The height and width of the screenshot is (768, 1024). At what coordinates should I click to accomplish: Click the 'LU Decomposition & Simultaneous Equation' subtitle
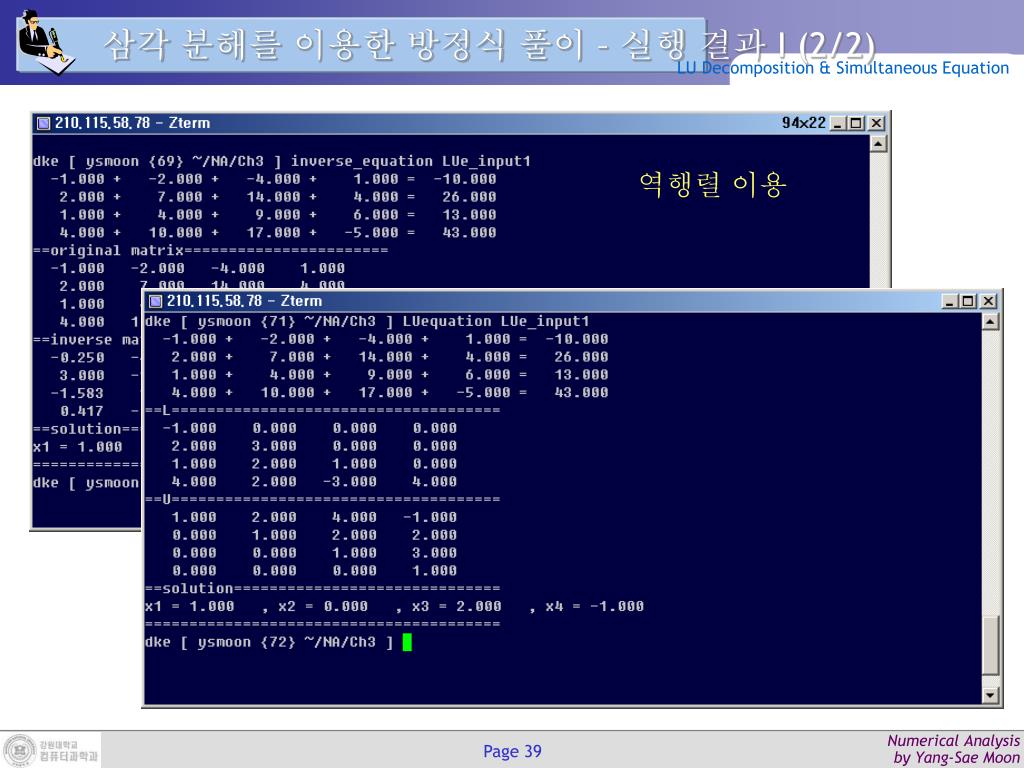click(x=842, y=68)
